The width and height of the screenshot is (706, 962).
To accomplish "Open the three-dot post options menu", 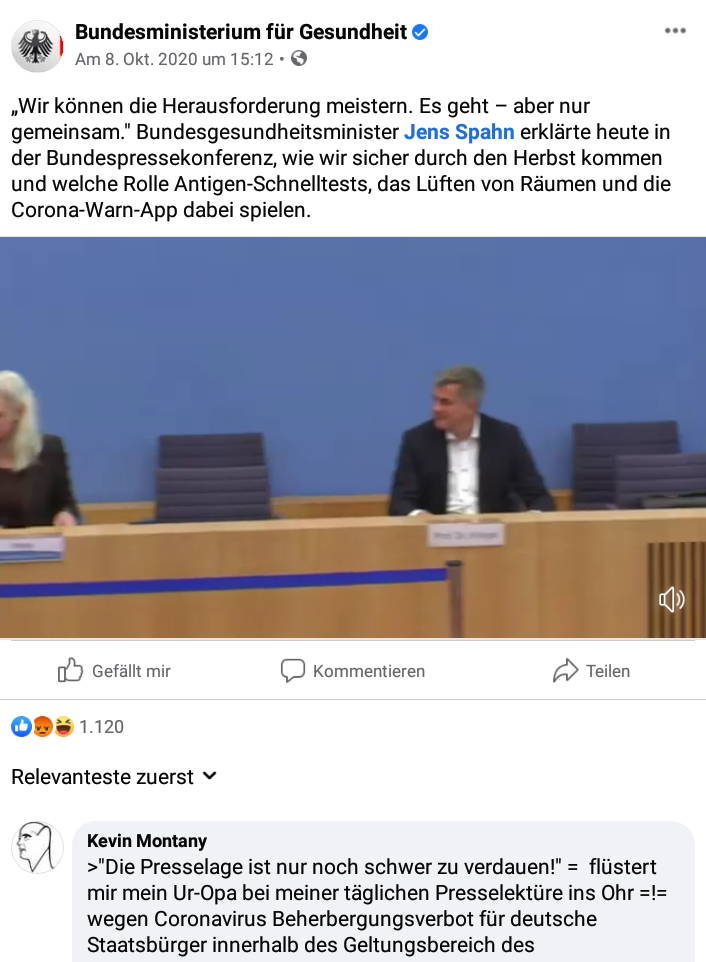I will 675,31.
